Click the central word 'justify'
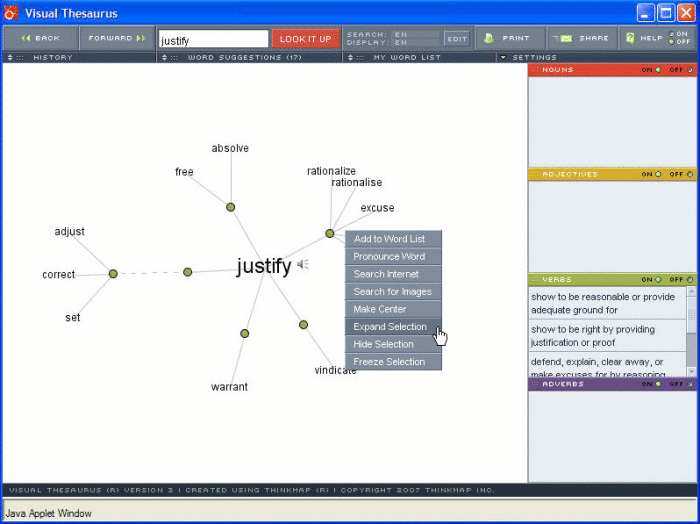Viewport: 700px width, 524px height. 264,266
